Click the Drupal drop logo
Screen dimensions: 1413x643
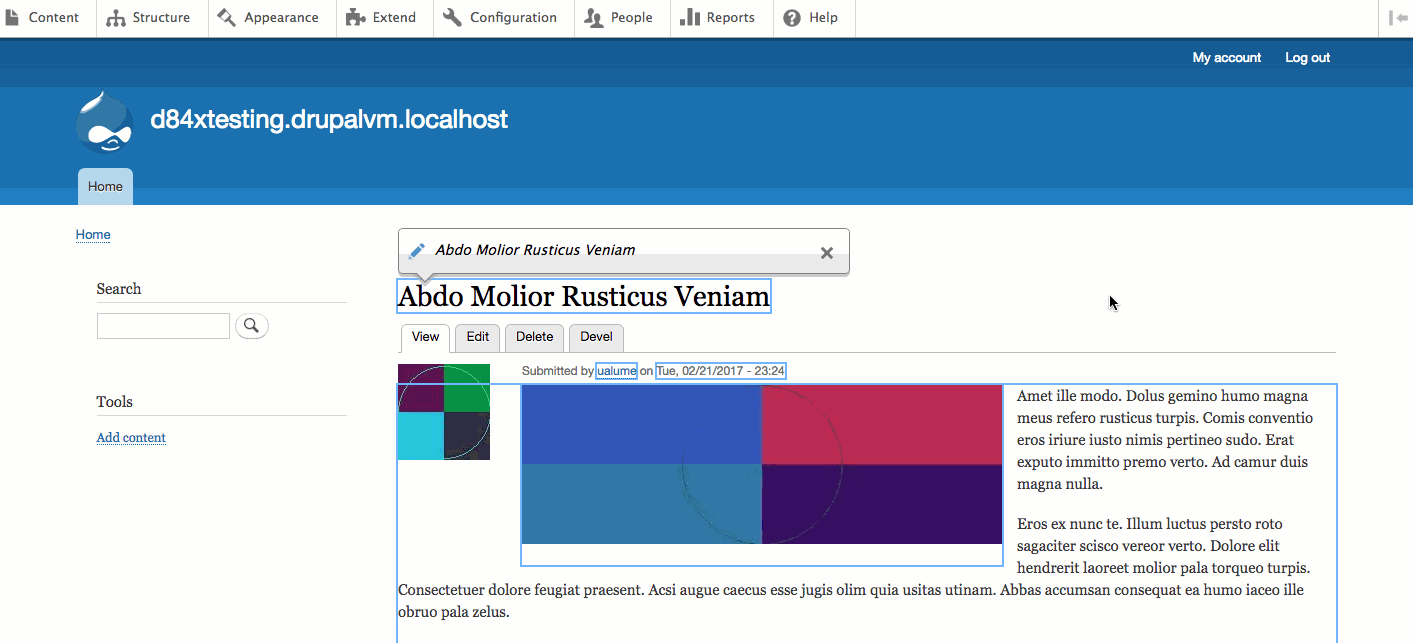pyautogui.click(x=104, y=121)
